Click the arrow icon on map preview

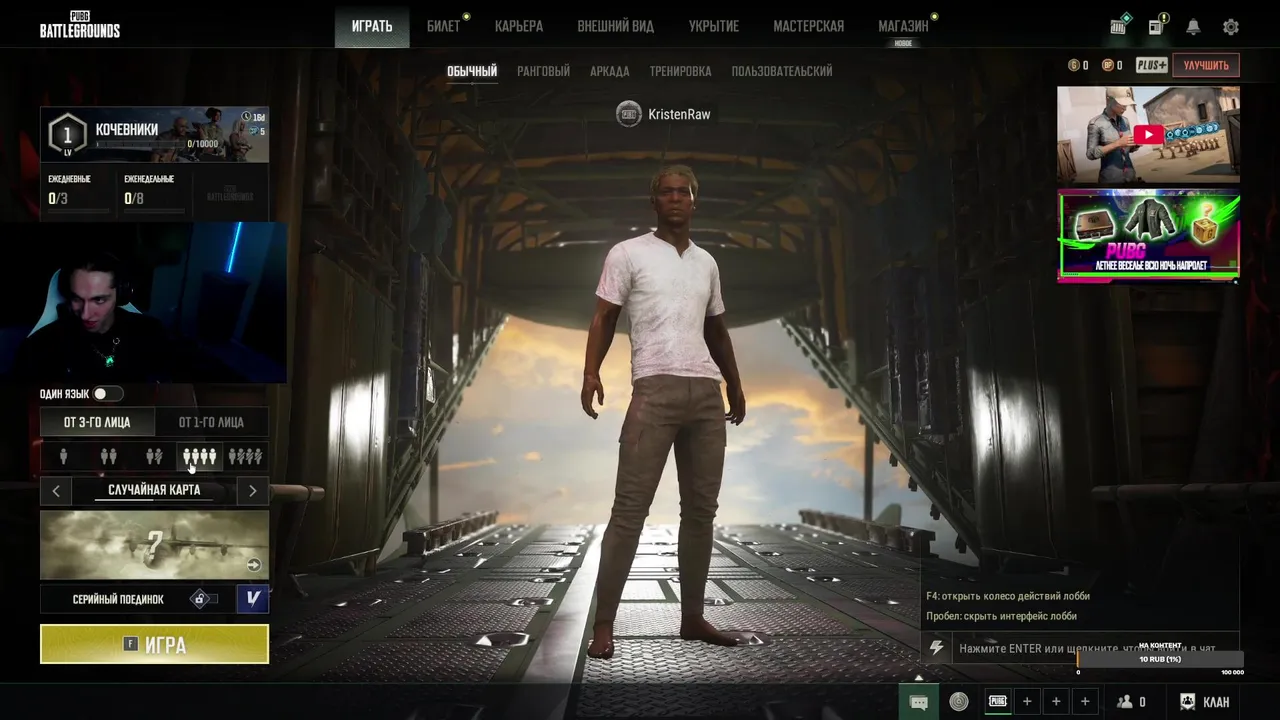[254, 565]
